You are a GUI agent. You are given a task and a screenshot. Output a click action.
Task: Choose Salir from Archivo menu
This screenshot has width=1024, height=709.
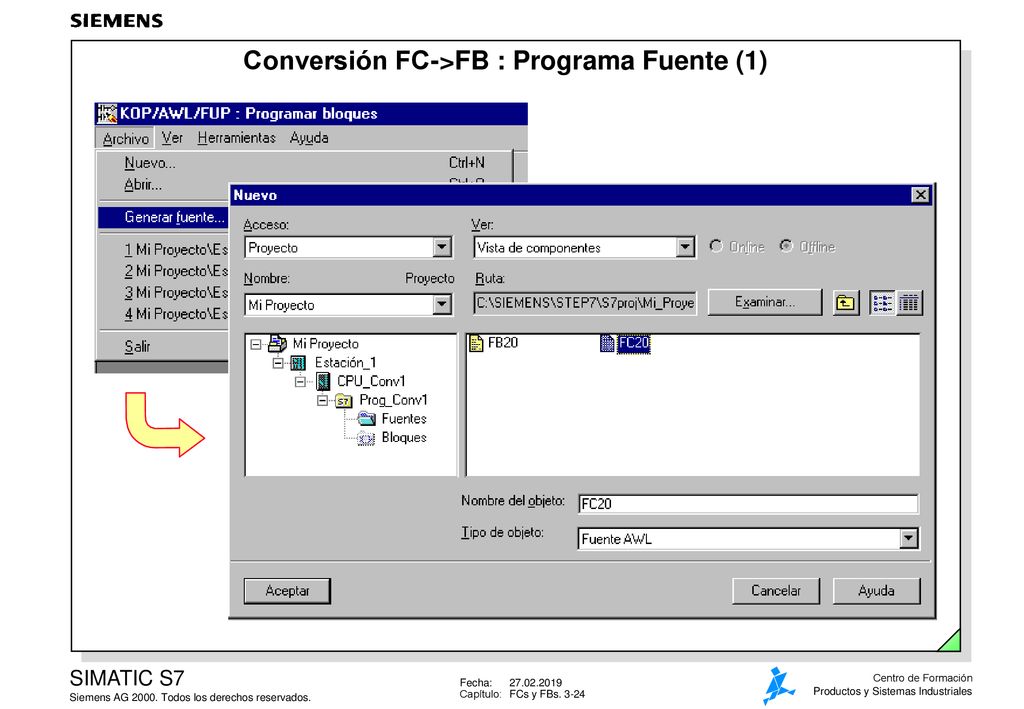[164, 347]
